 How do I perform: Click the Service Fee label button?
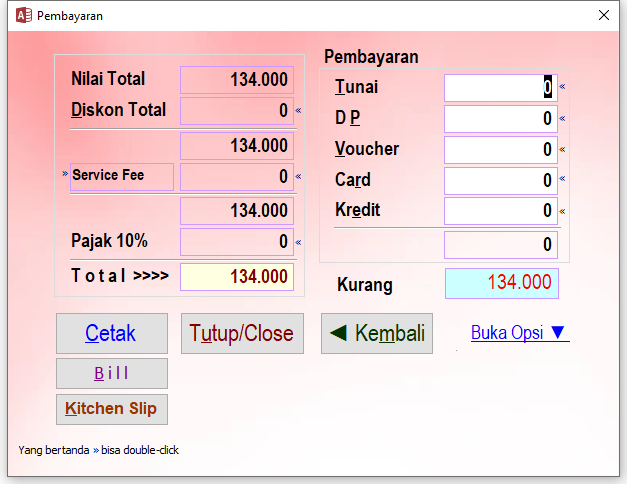[x=122, y=176]
